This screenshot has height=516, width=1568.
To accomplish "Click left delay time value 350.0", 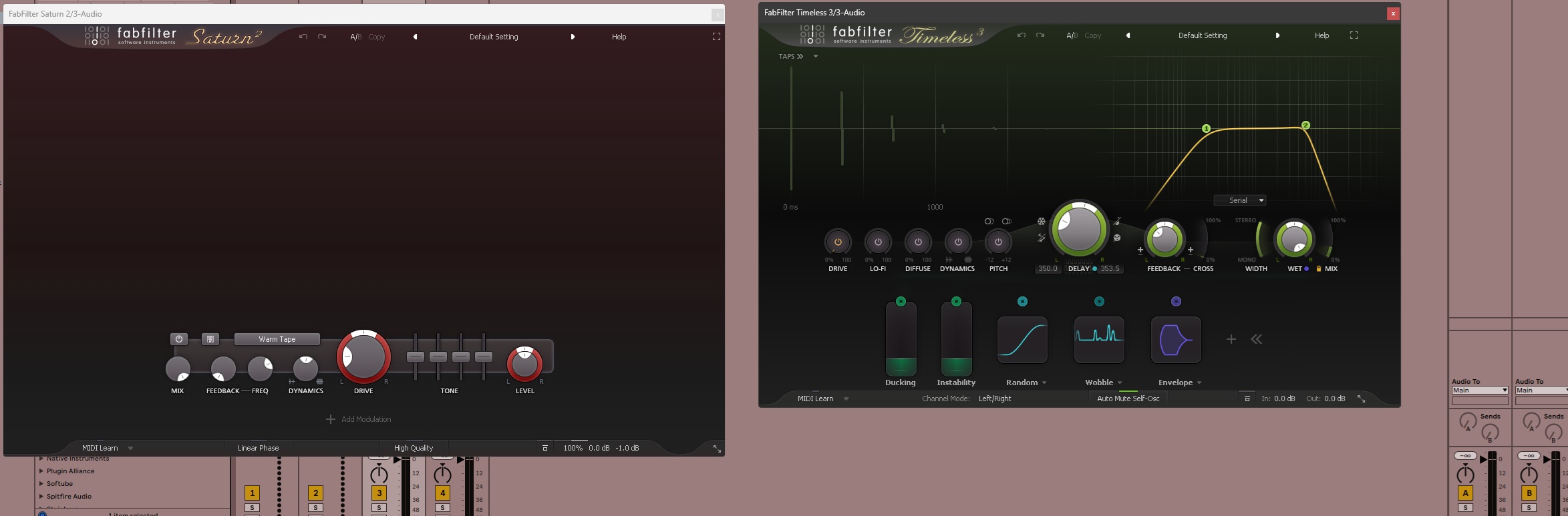I will (1048, 269).
